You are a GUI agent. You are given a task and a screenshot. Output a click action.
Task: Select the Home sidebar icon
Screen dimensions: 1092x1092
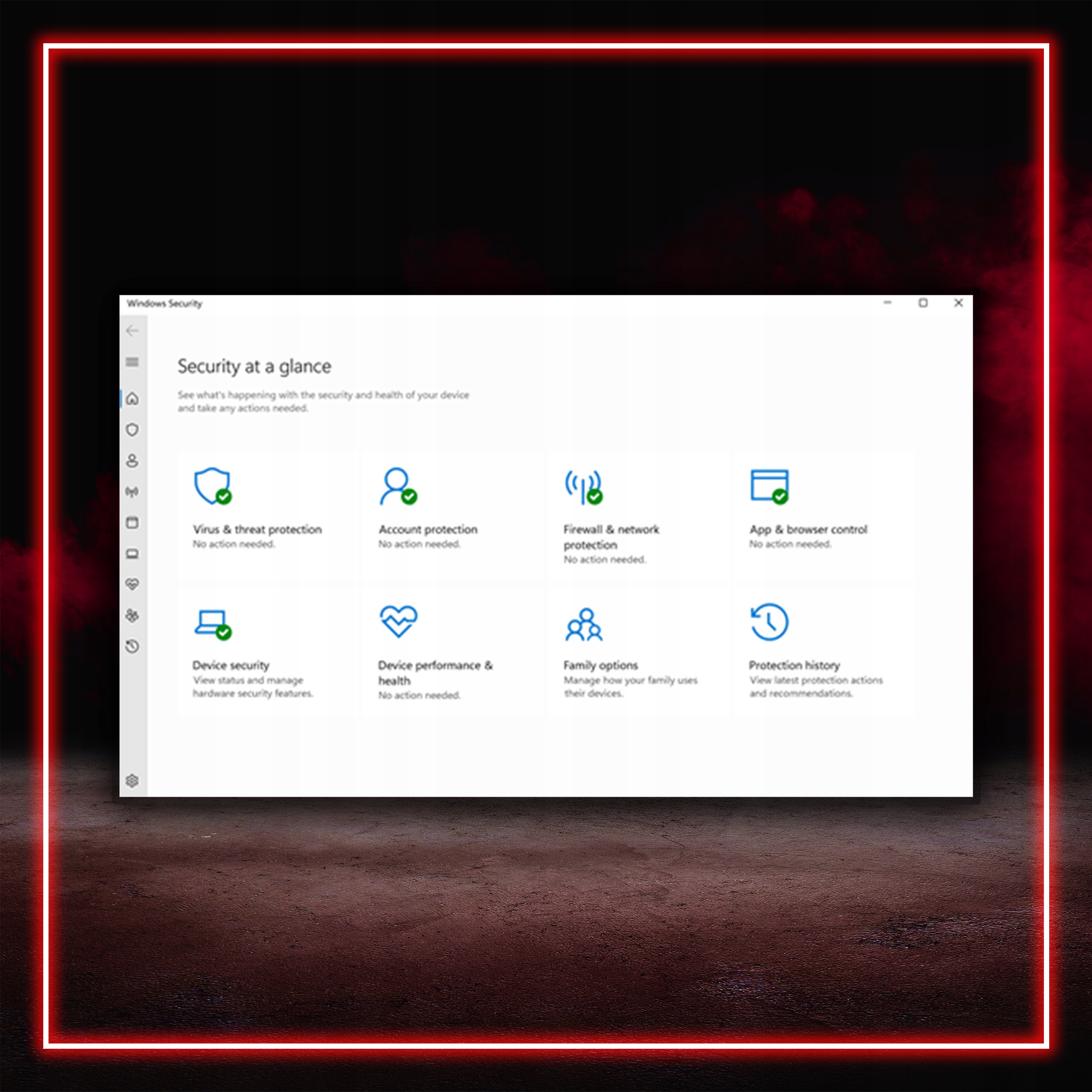[x=132, y=399]
